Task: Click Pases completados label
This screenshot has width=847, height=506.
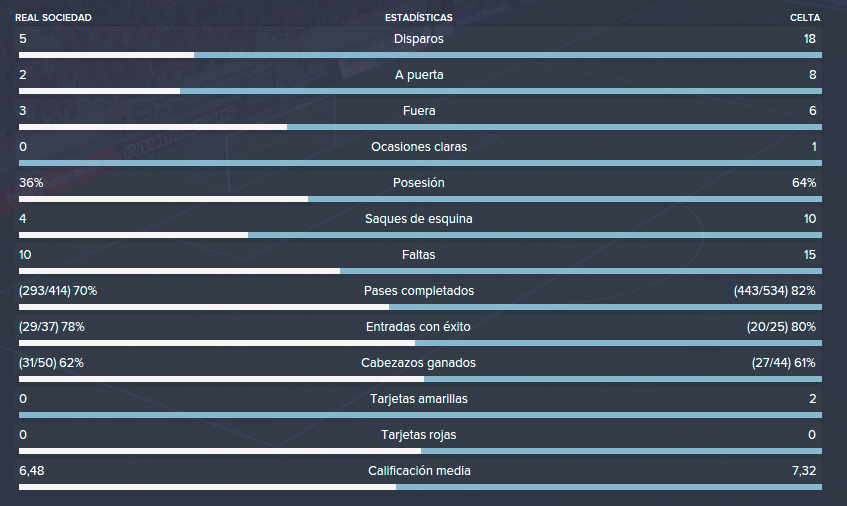Action: coord(419,291)
